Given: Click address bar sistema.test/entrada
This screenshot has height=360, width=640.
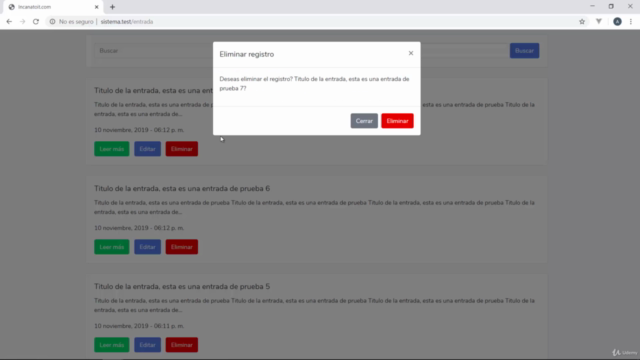Looking at the screenshot, I should [x=127, y=22].
